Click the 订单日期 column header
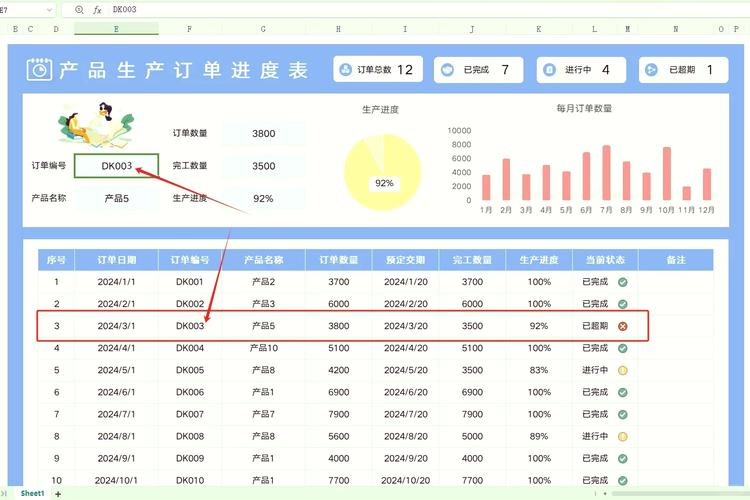 pos(116,260)
